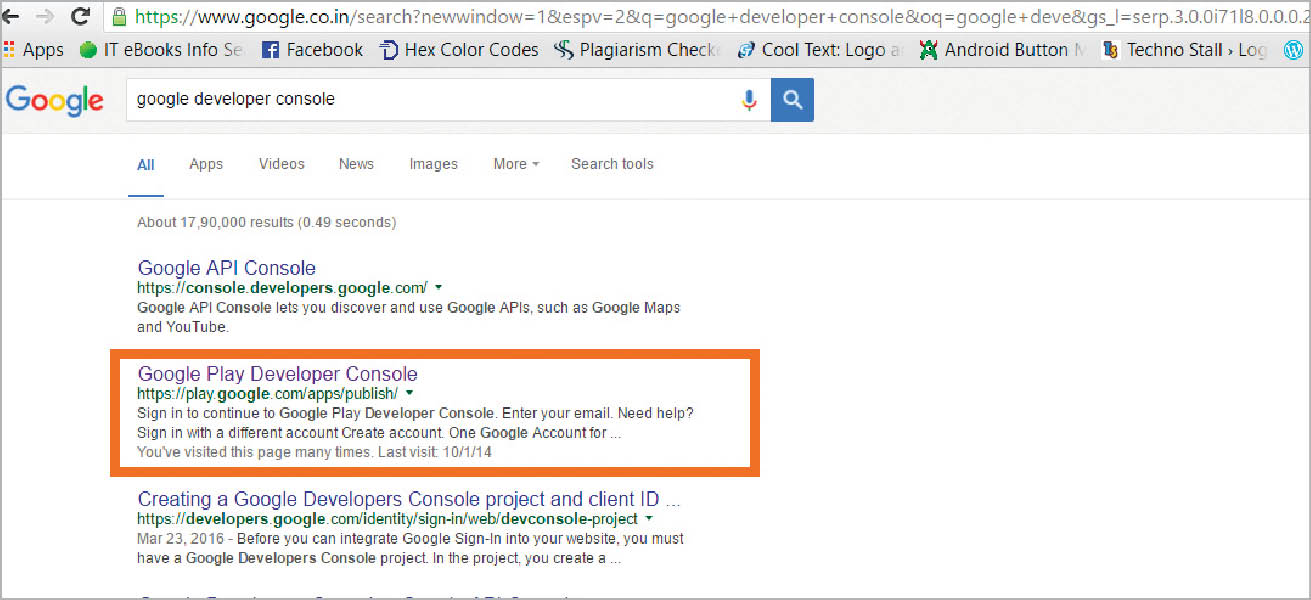
Task: Click the green secure padlock icon
Action: point(120,17)
